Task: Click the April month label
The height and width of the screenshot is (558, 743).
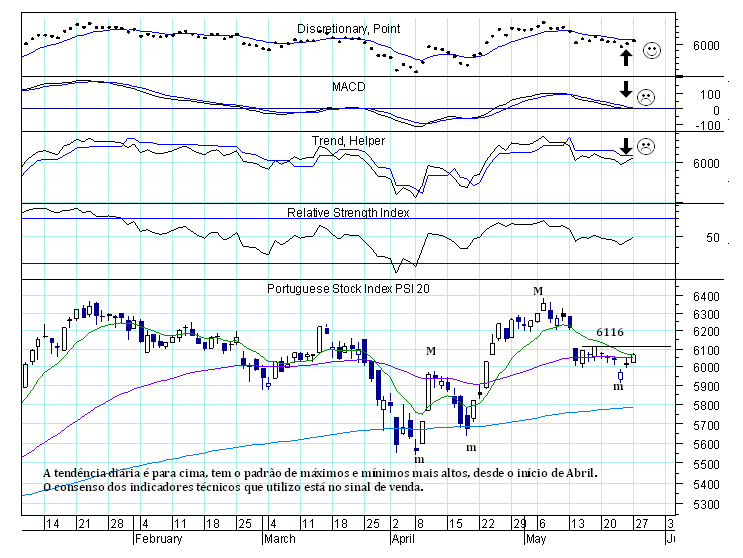Action: (403, 539)
